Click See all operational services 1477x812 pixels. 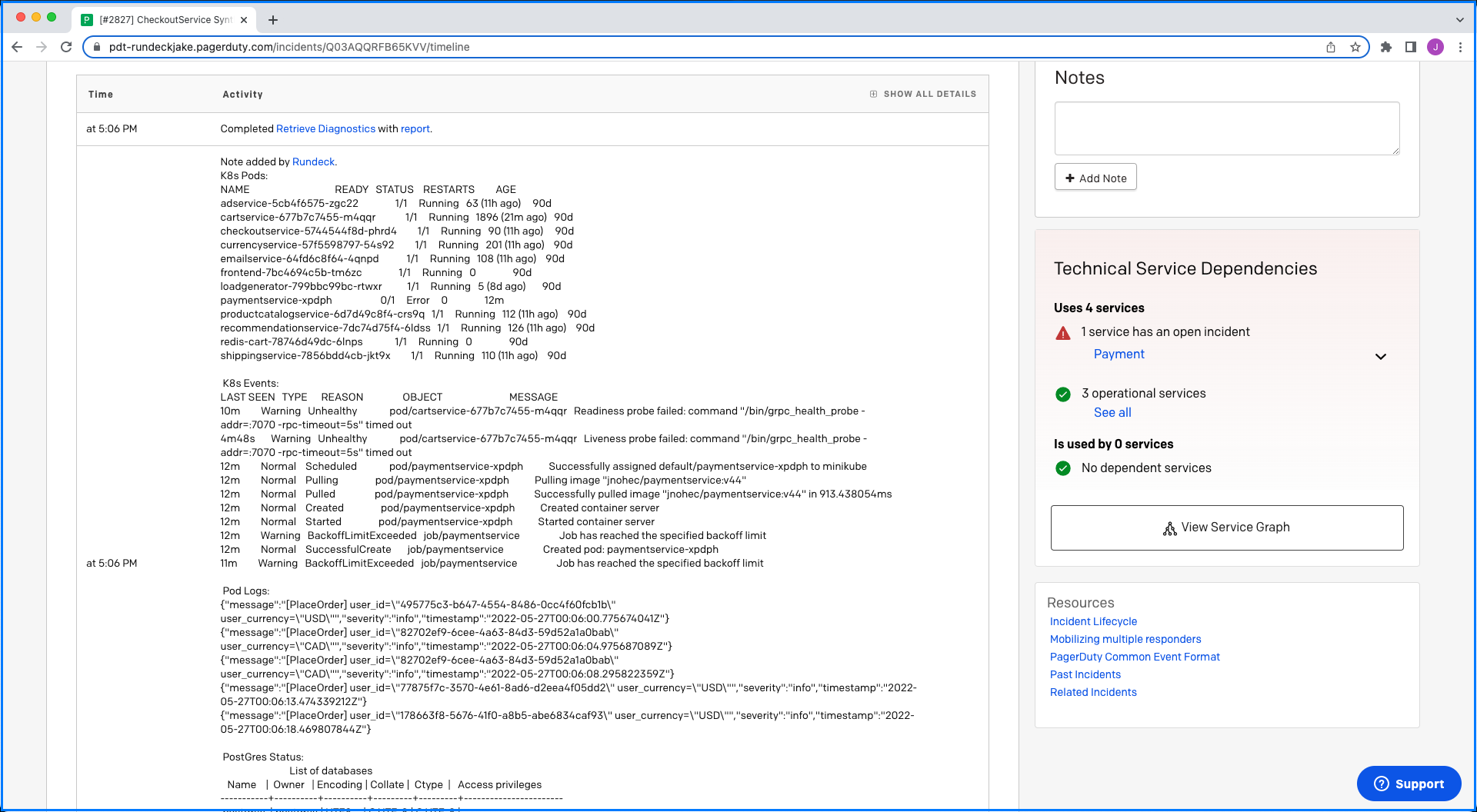point(1112,413)
